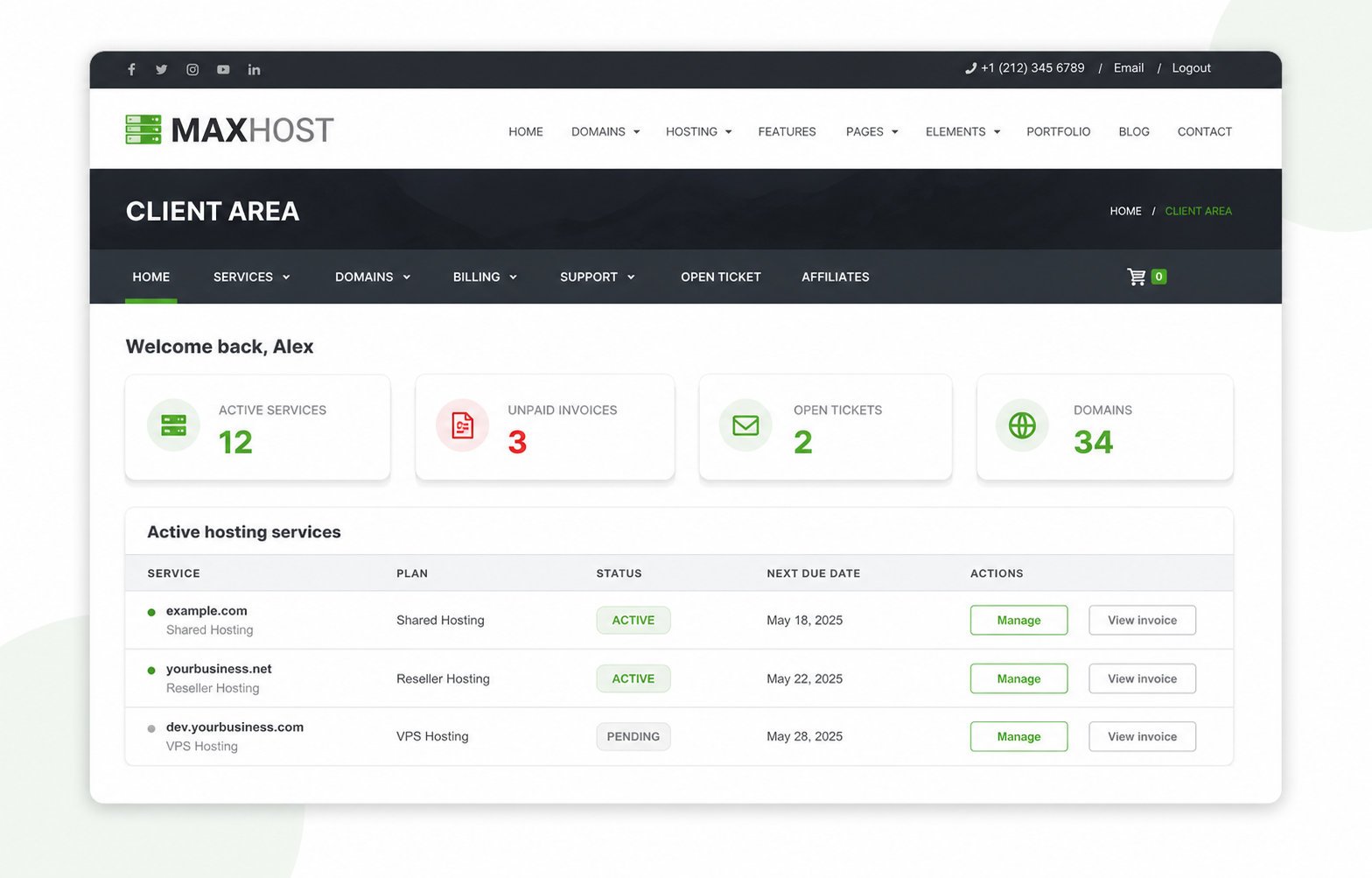Click the Unpaid Invoices document icon
Image resolution: width=1372 pixels, height=878 pixels.
[462, 425]
